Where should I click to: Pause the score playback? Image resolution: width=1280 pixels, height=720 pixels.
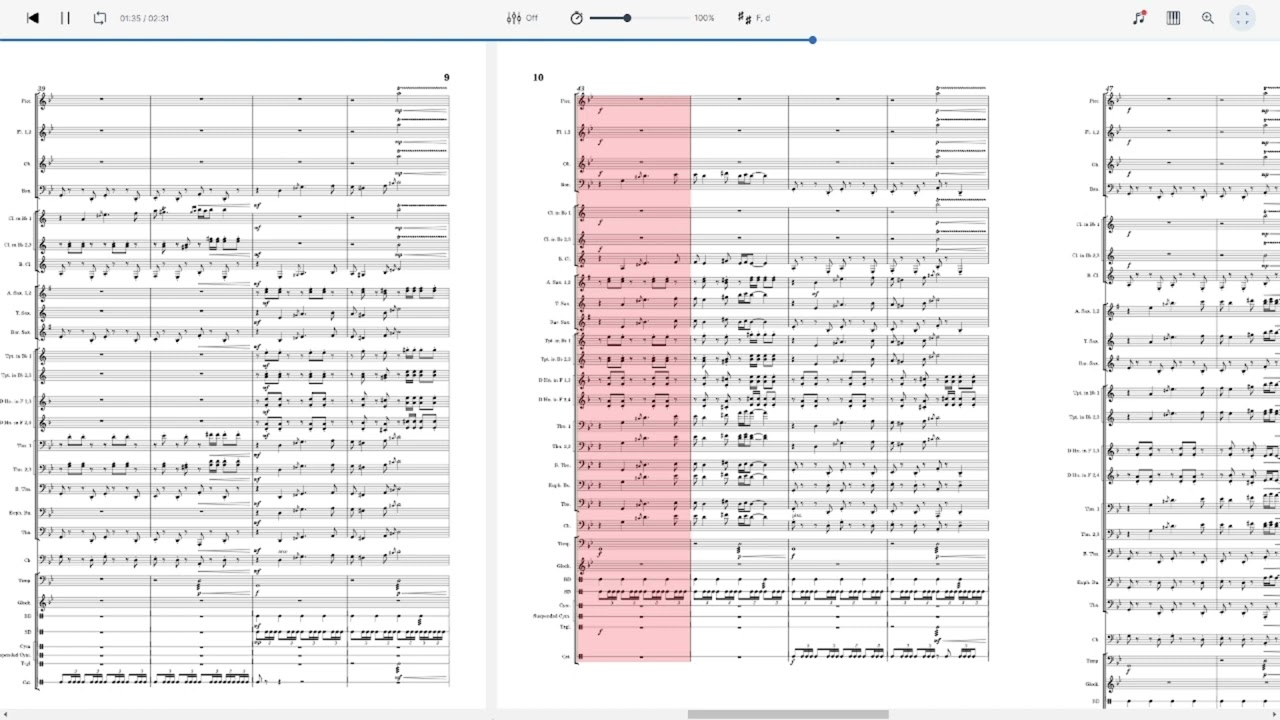(x=65, y=18)
